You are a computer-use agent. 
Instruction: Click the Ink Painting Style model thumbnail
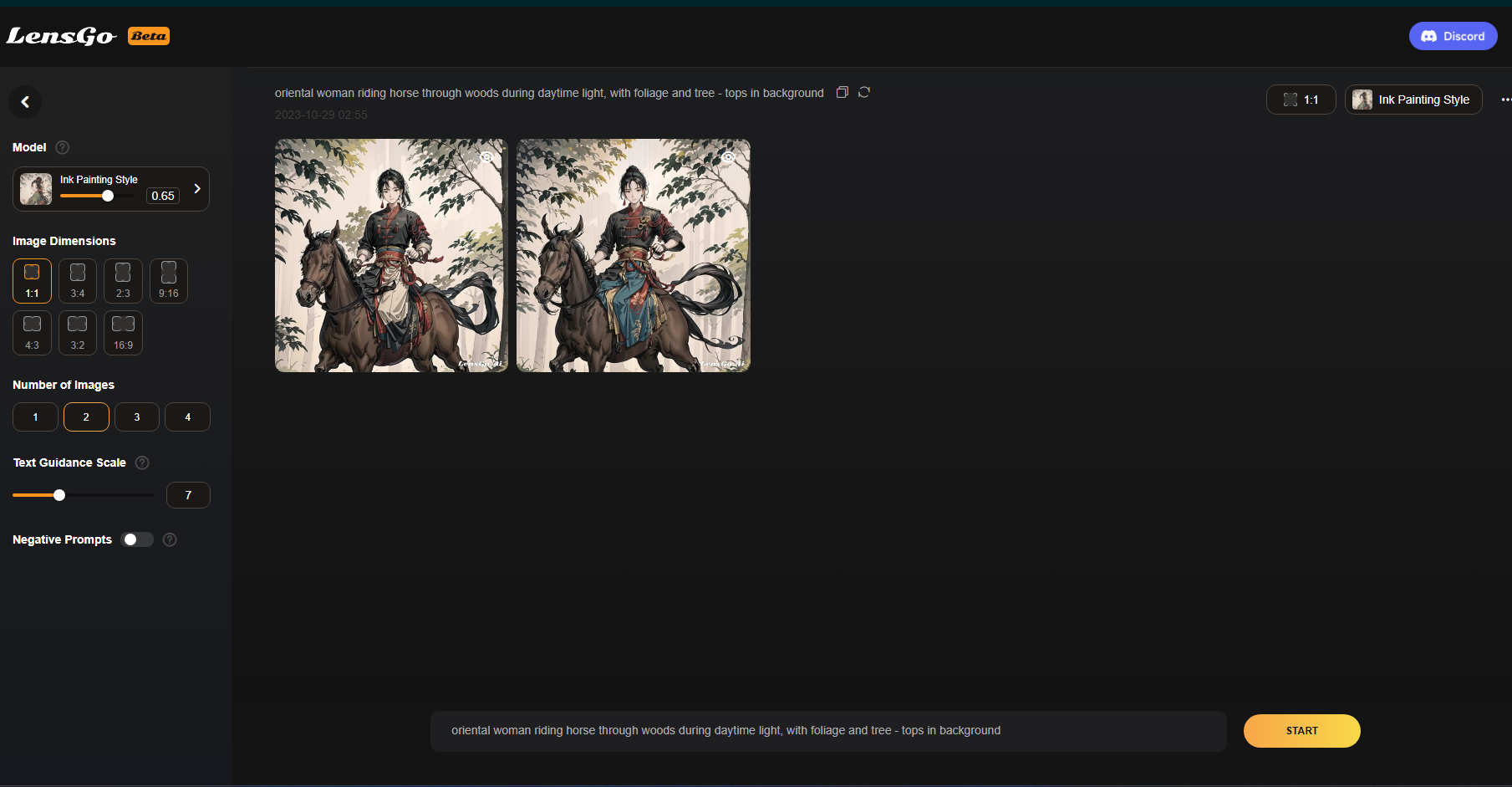tap(36, 189)
